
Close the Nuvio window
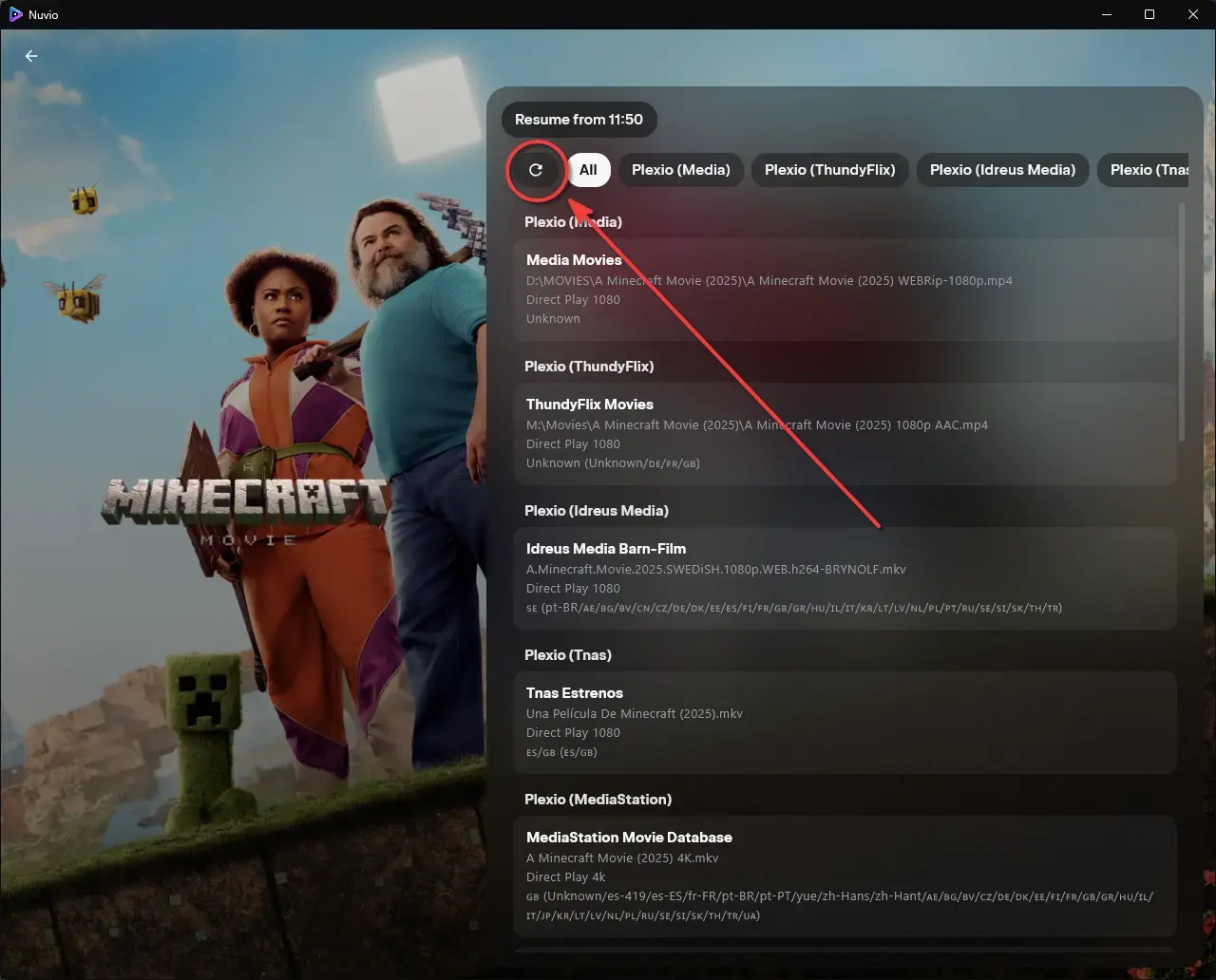(1193, 14)
